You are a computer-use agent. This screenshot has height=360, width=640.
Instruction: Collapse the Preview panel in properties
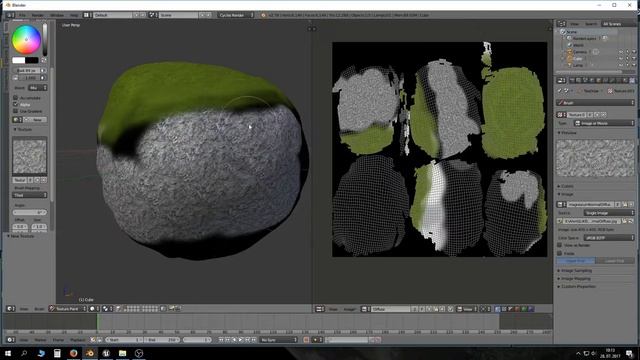click(567, 133)
